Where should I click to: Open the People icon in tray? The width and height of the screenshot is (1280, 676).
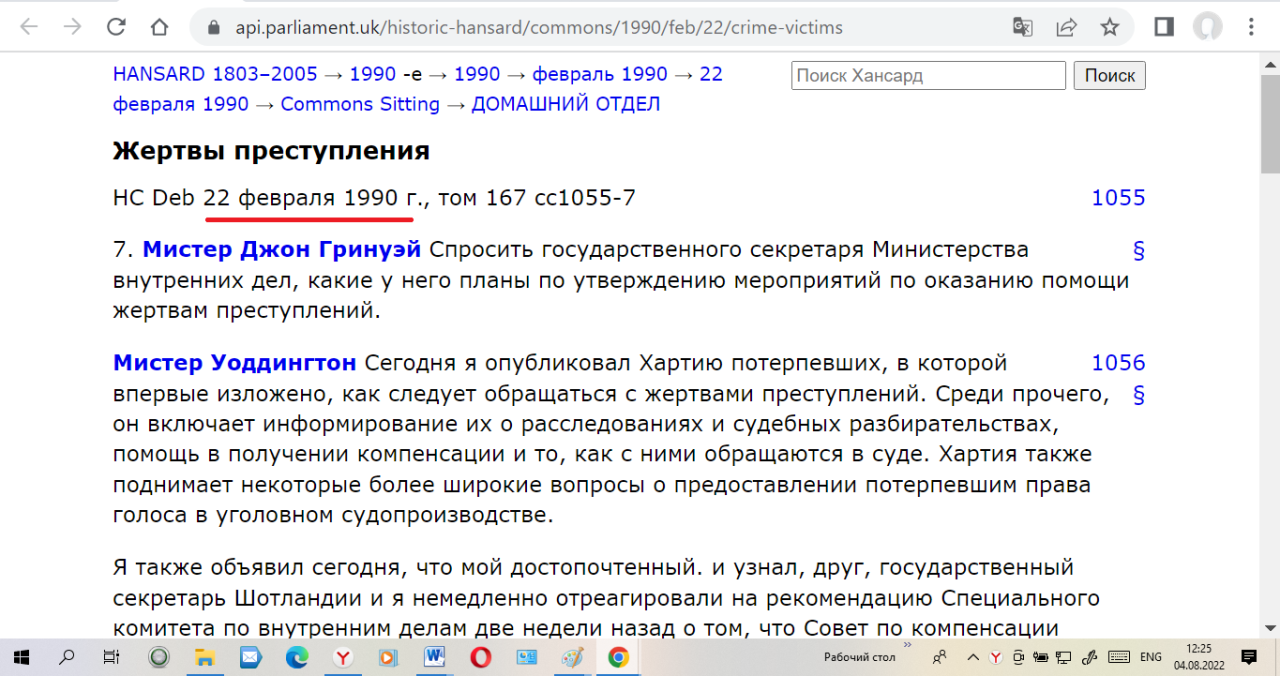tap(940, 657)
